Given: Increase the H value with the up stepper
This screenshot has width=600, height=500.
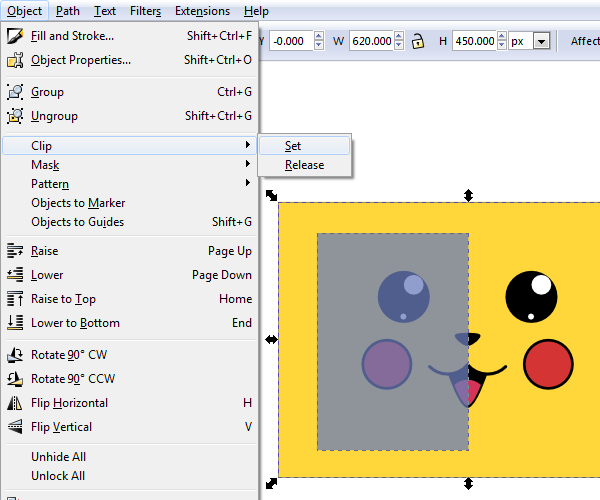Looking at the screenshot, I should 502,36.
